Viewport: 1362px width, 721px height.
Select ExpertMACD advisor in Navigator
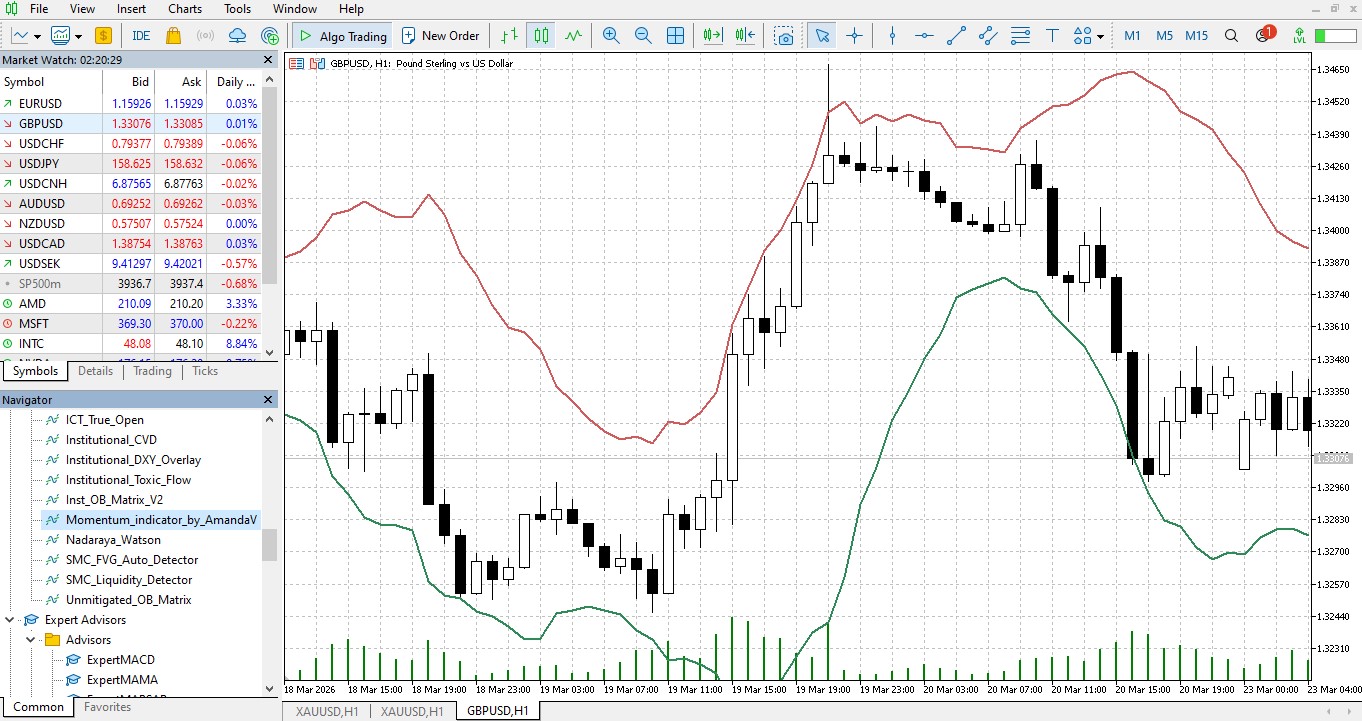click(x=121, y=660)
